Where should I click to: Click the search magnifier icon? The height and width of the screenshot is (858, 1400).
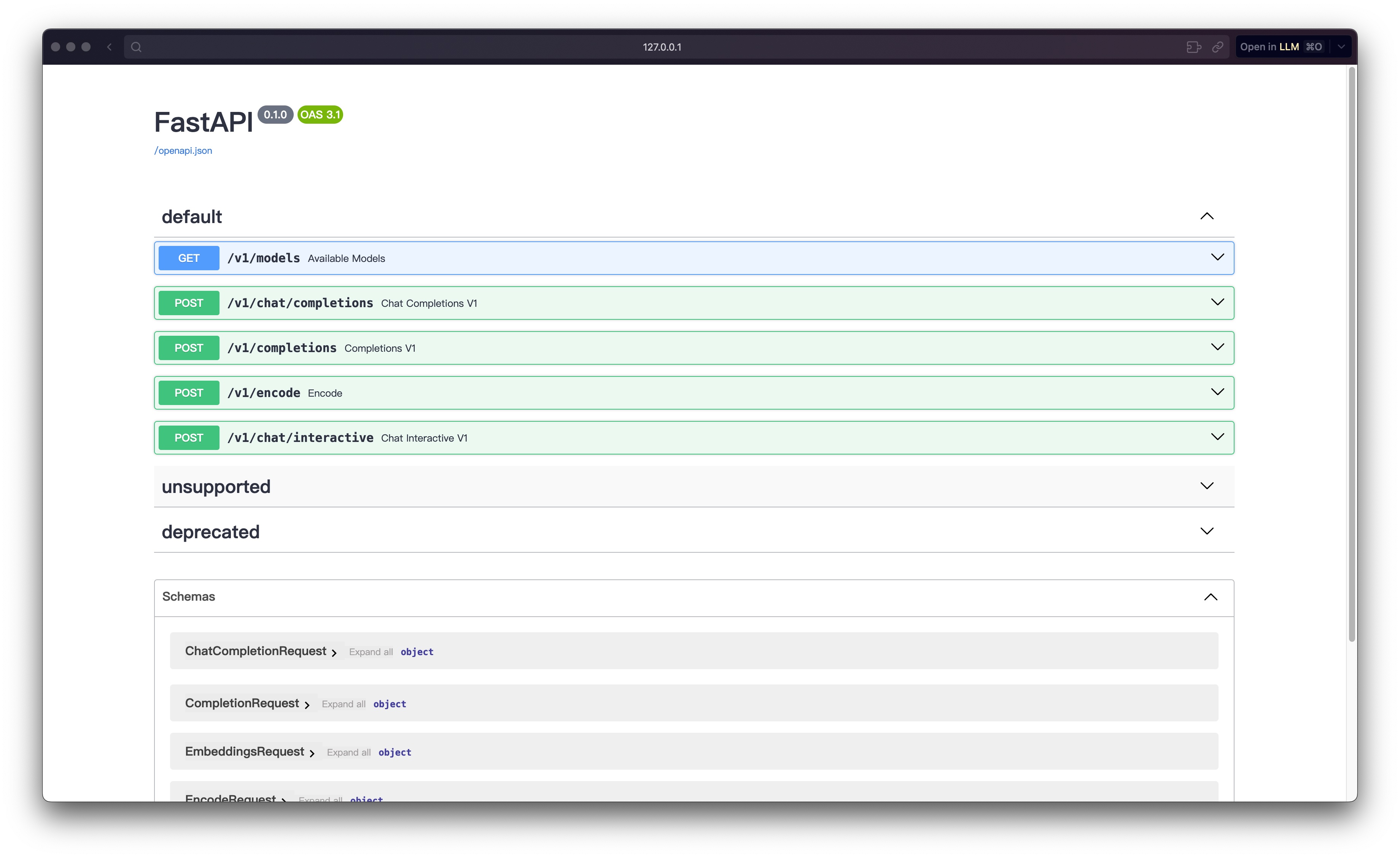[136, 46]
